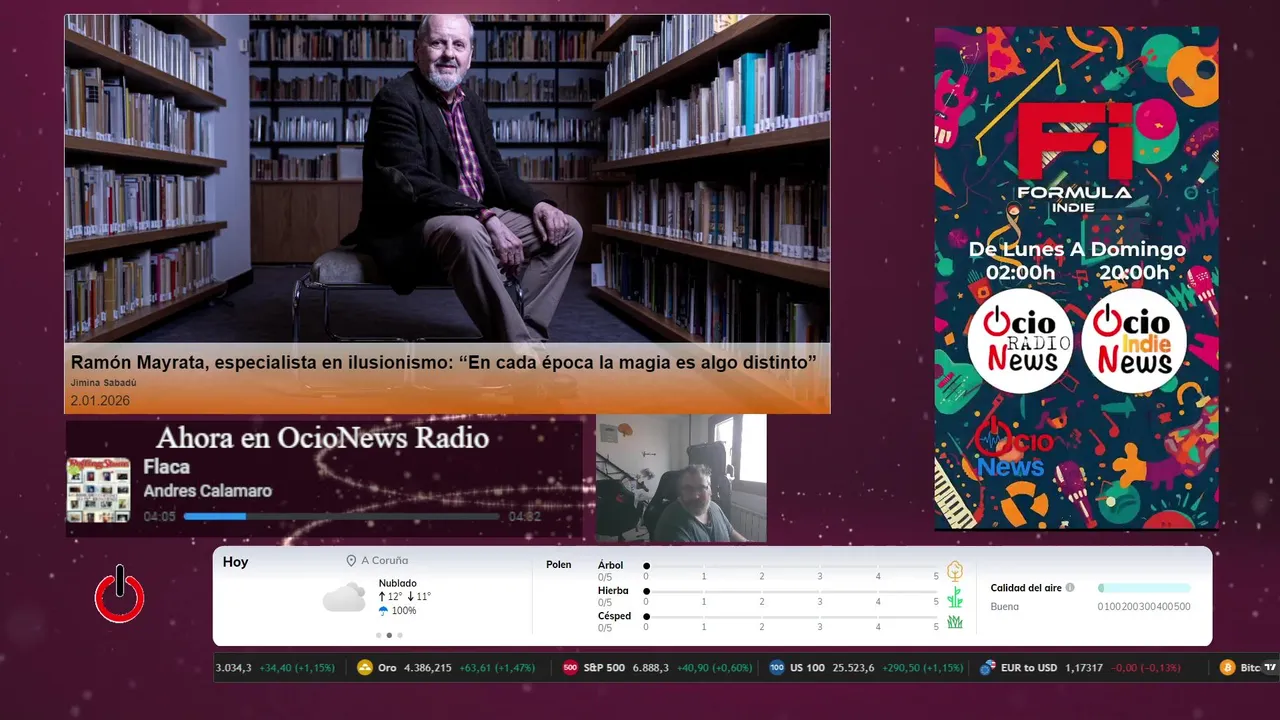Click the Flaca album cover thumbnail
1280x720 pixels.
coord(98,490)
